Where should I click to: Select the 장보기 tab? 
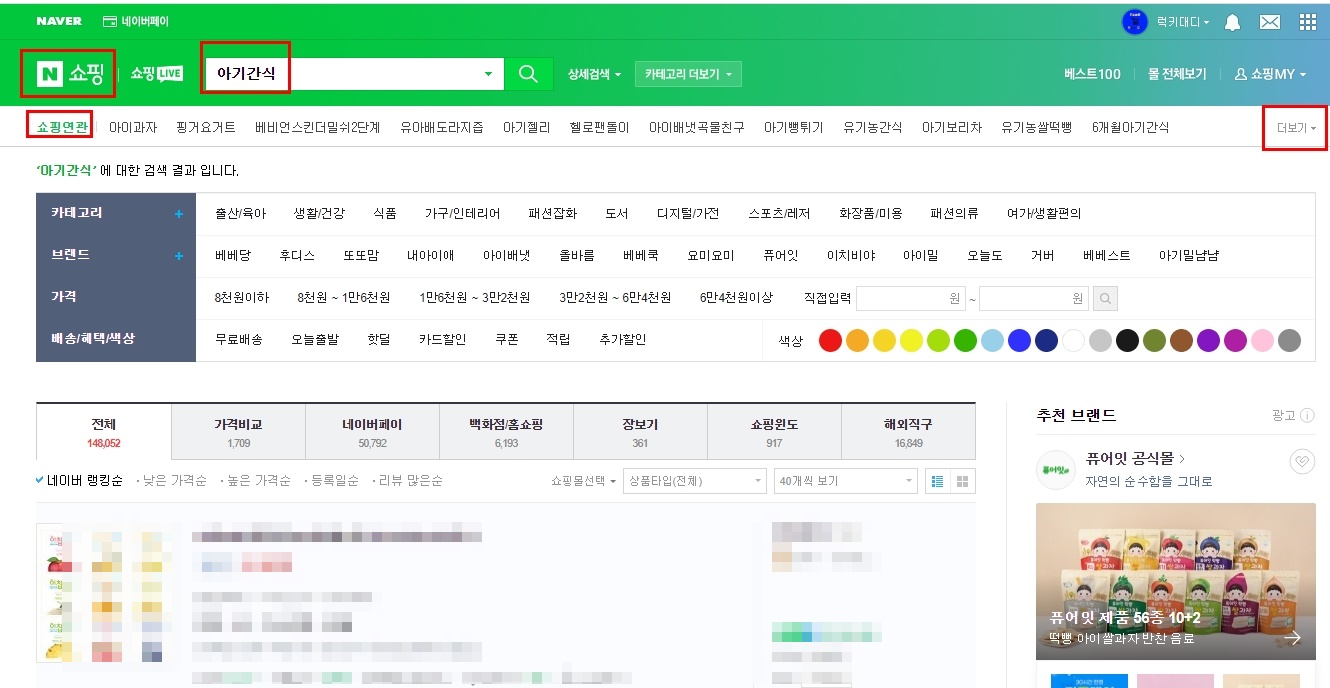pos(640,432)
